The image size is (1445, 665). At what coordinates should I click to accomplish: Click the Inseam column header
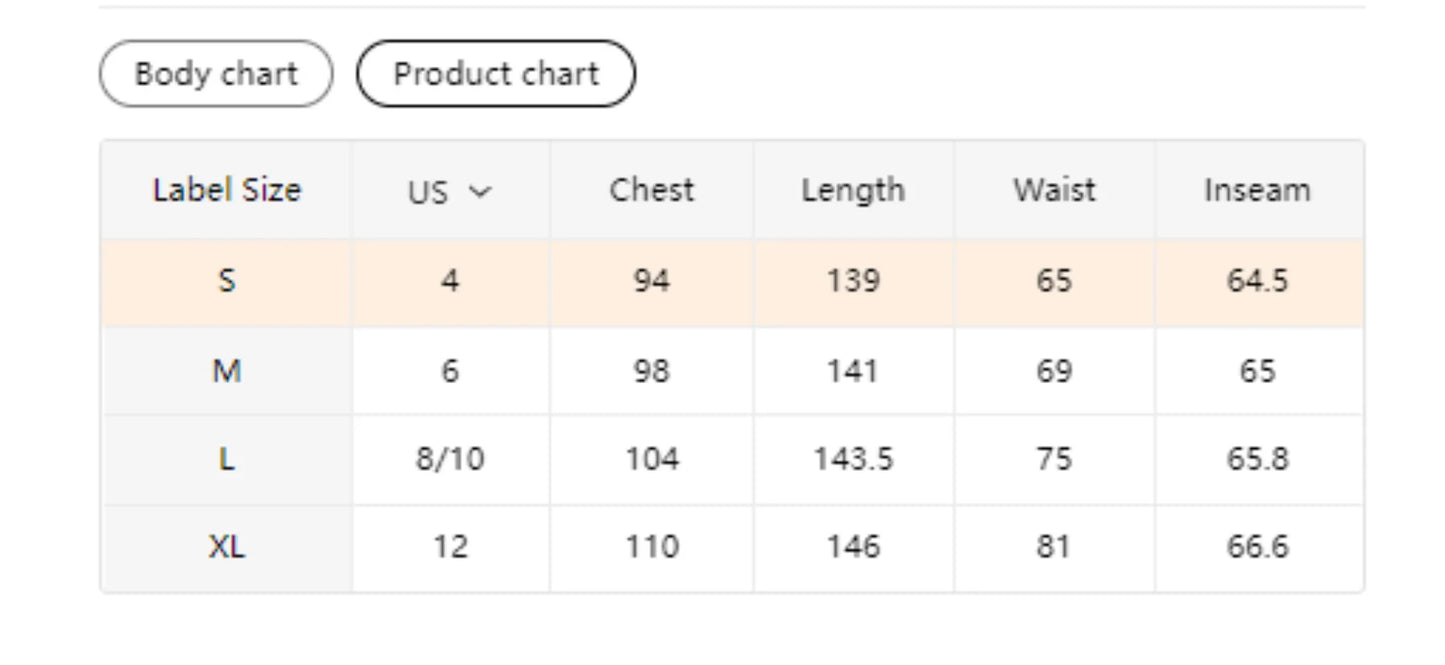pyautogui.click(x=1257, y=190)
